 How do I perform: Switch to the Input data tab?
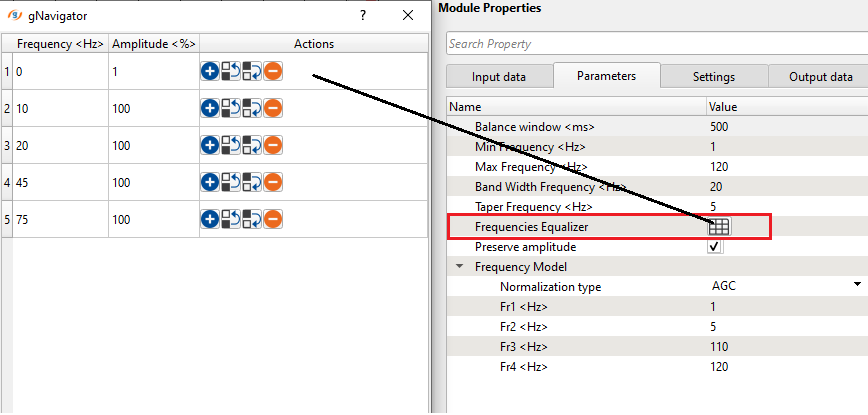pyautogui.click(x=499, y=77)
